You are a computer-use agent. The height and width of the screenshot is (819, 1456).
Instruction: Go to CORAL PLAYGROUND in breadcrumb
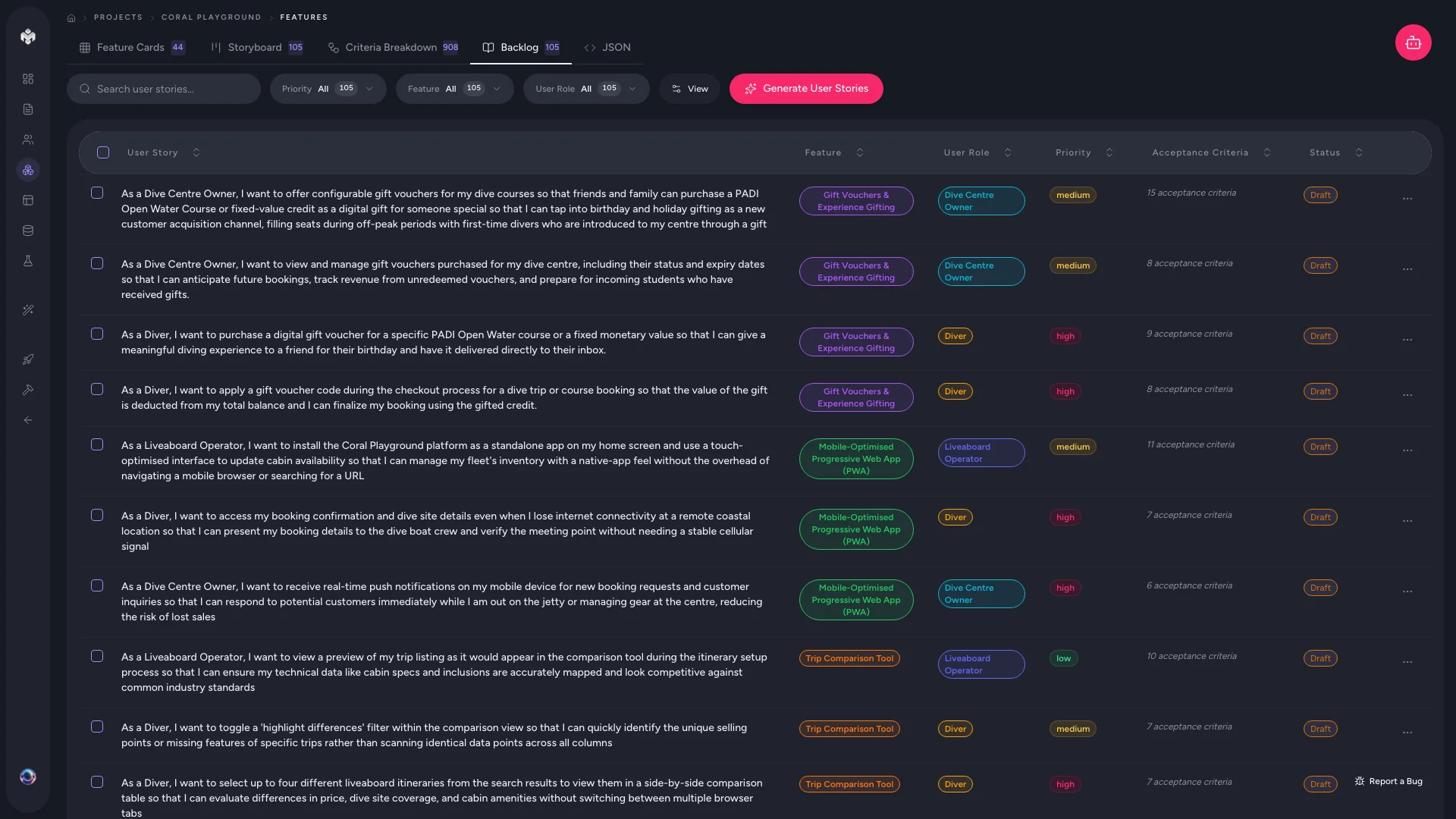coord(211,17)
